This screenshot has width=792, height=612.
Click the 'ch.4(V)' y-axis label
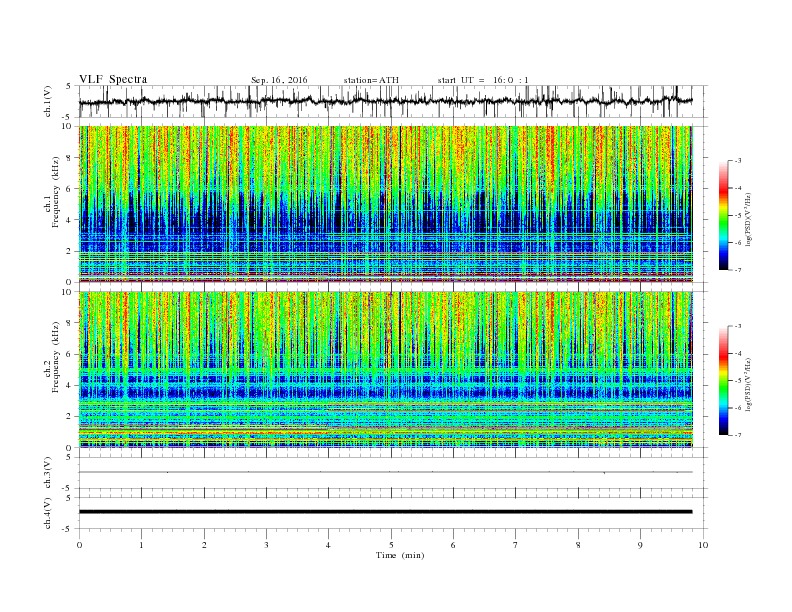click(47, 515)
